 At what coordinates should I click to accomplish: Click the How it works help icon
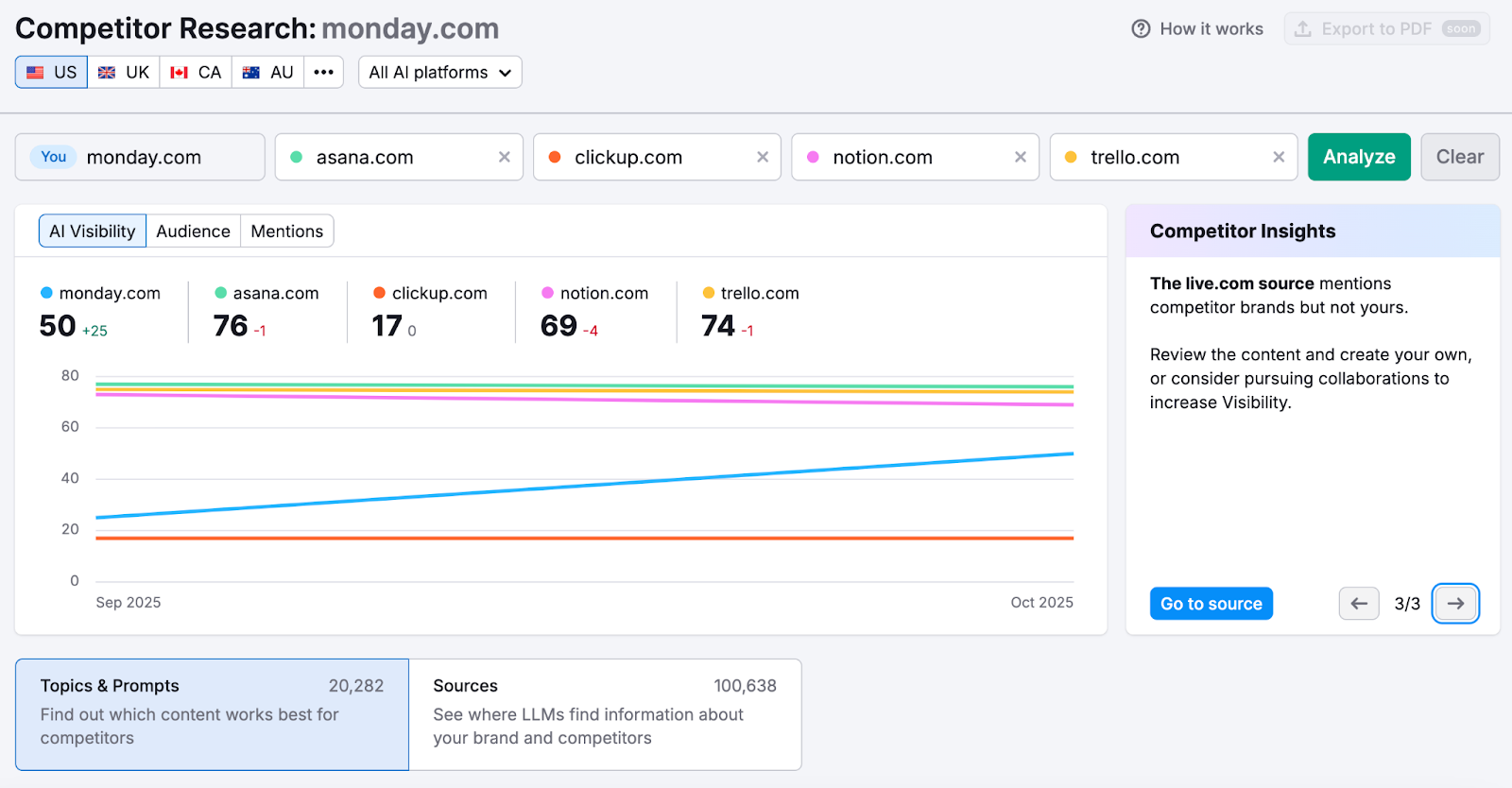click(x=1142, y=28)
